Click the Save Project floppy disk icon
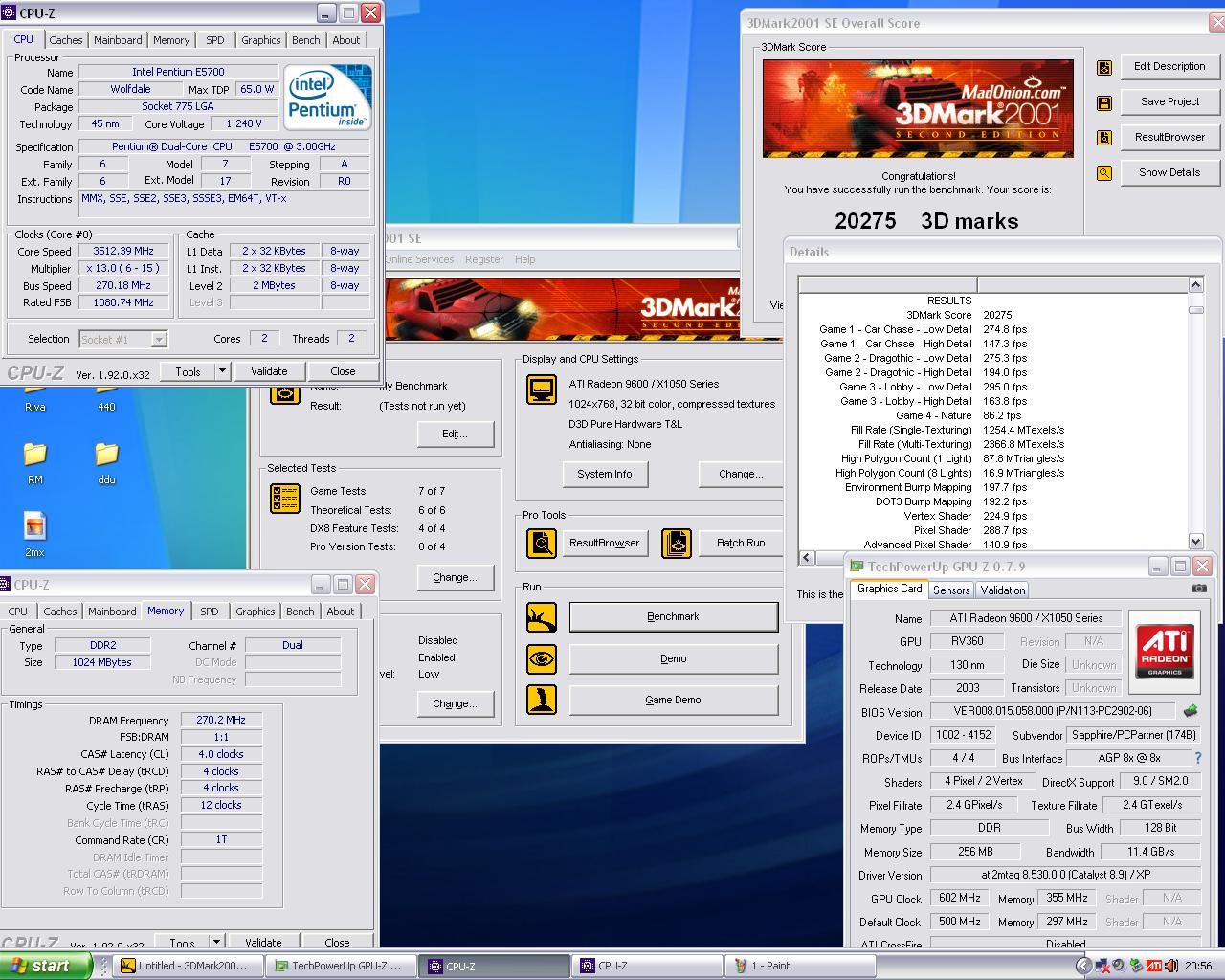 point(1104,102)
